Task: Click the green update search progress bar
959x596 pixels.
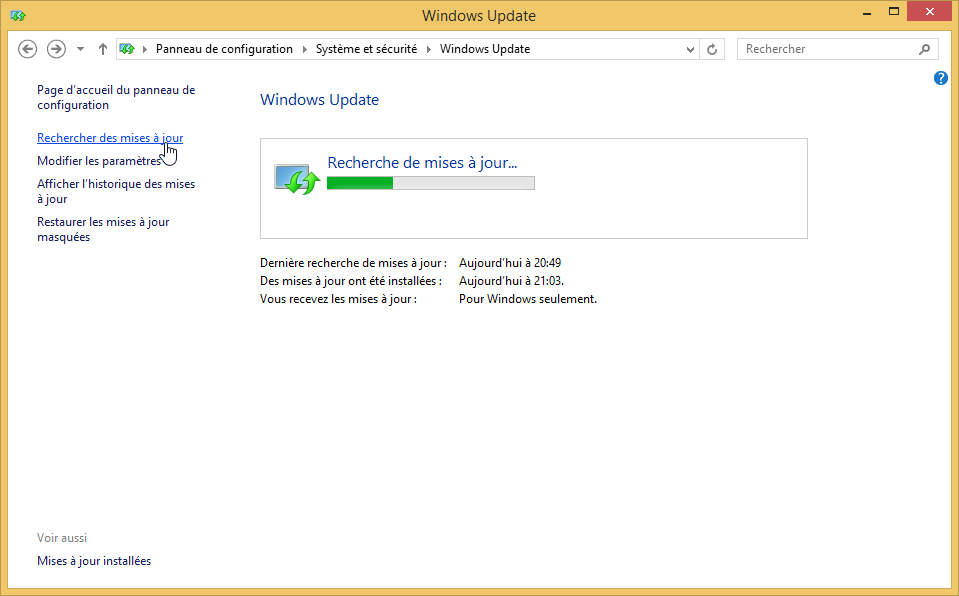Action: (x=431, y=183)
